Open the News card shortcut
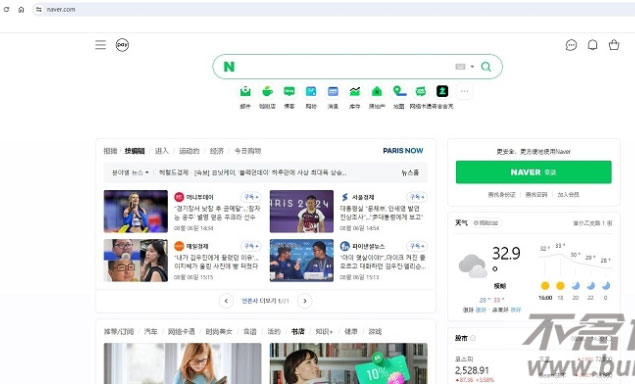 (x=333, y=92)
